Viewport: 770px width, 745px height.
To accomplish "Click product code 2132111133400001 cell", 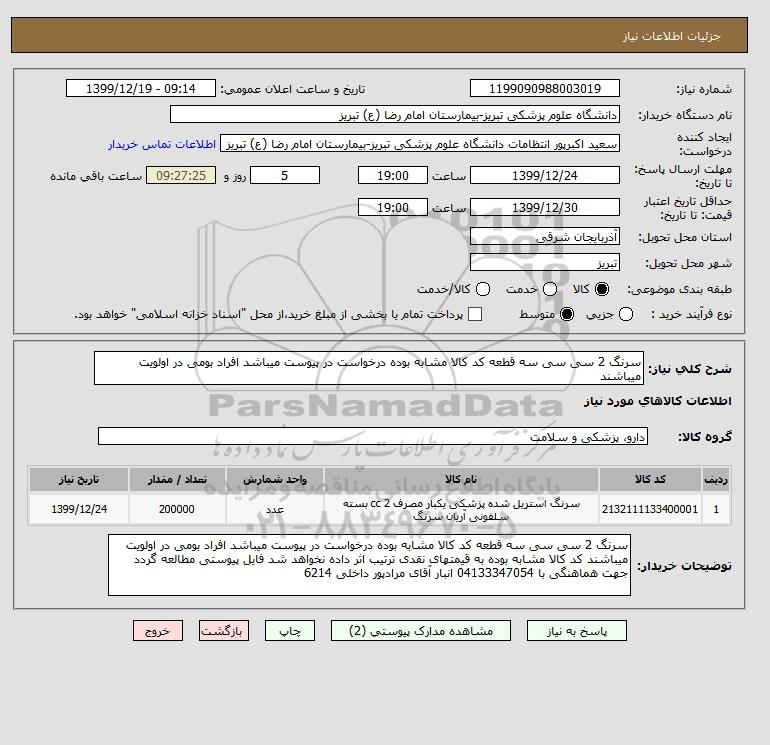I will point(650,509).
